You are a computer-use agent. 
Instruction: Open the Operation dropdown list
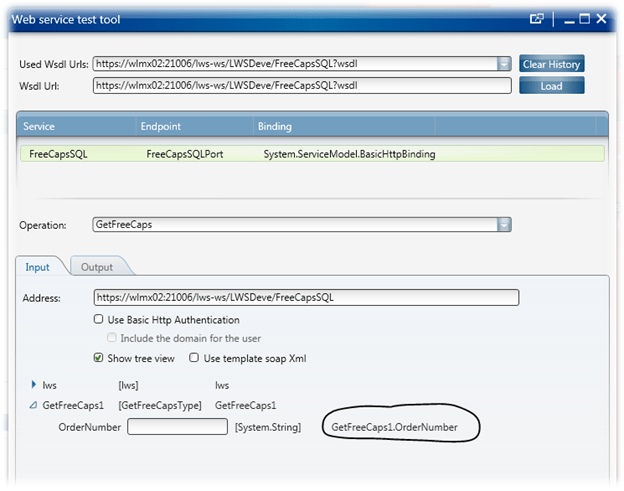[504, 225]
